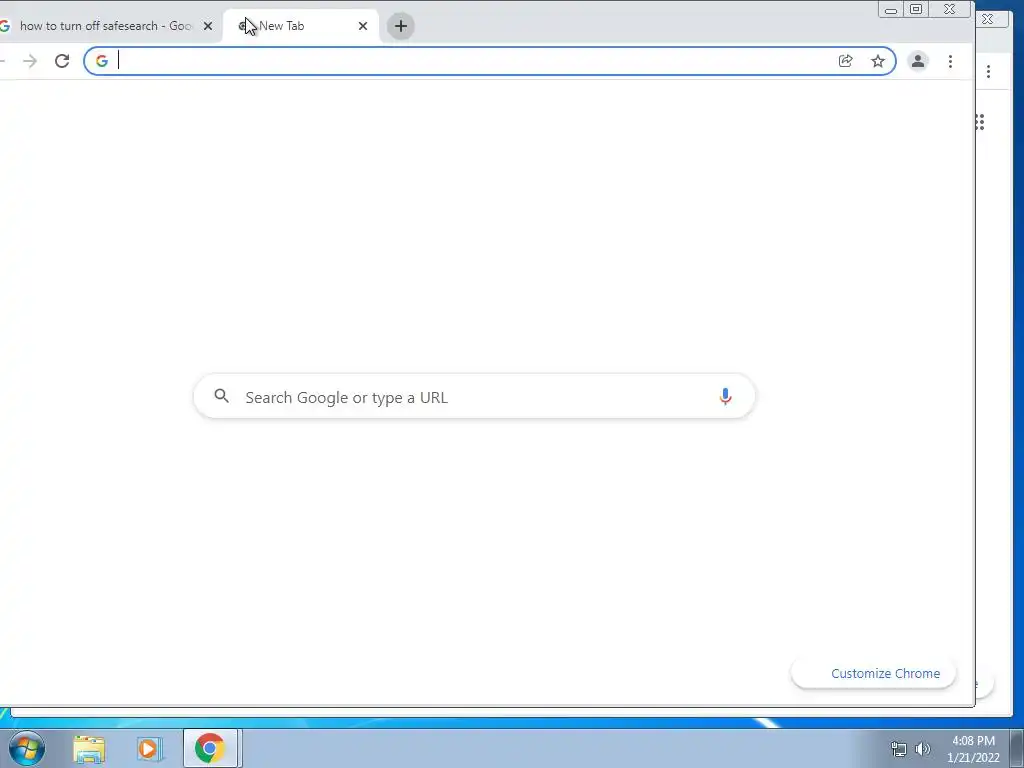1024x768 pixels.
Task: Open the volume speaker tray icon
Action: point(923,749)
